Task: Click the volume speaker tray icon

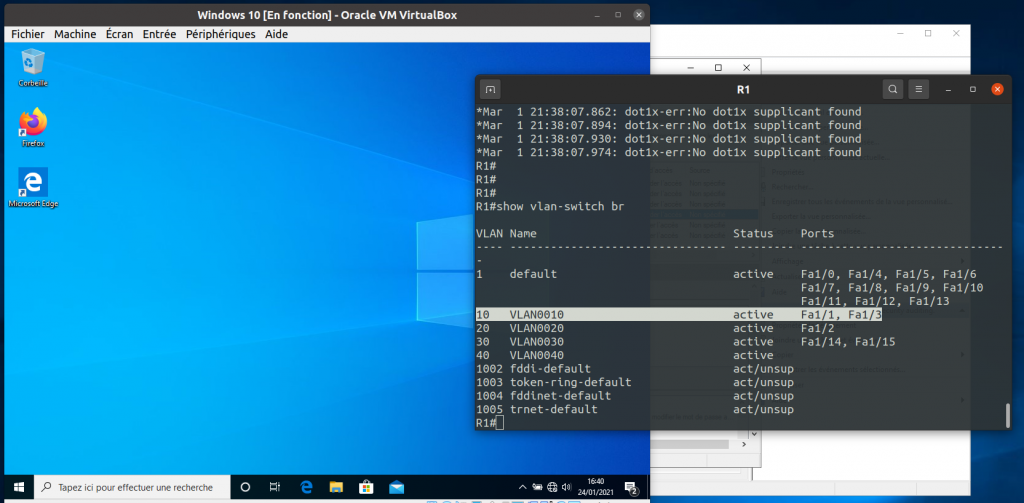Action: [x=566, y=487]
